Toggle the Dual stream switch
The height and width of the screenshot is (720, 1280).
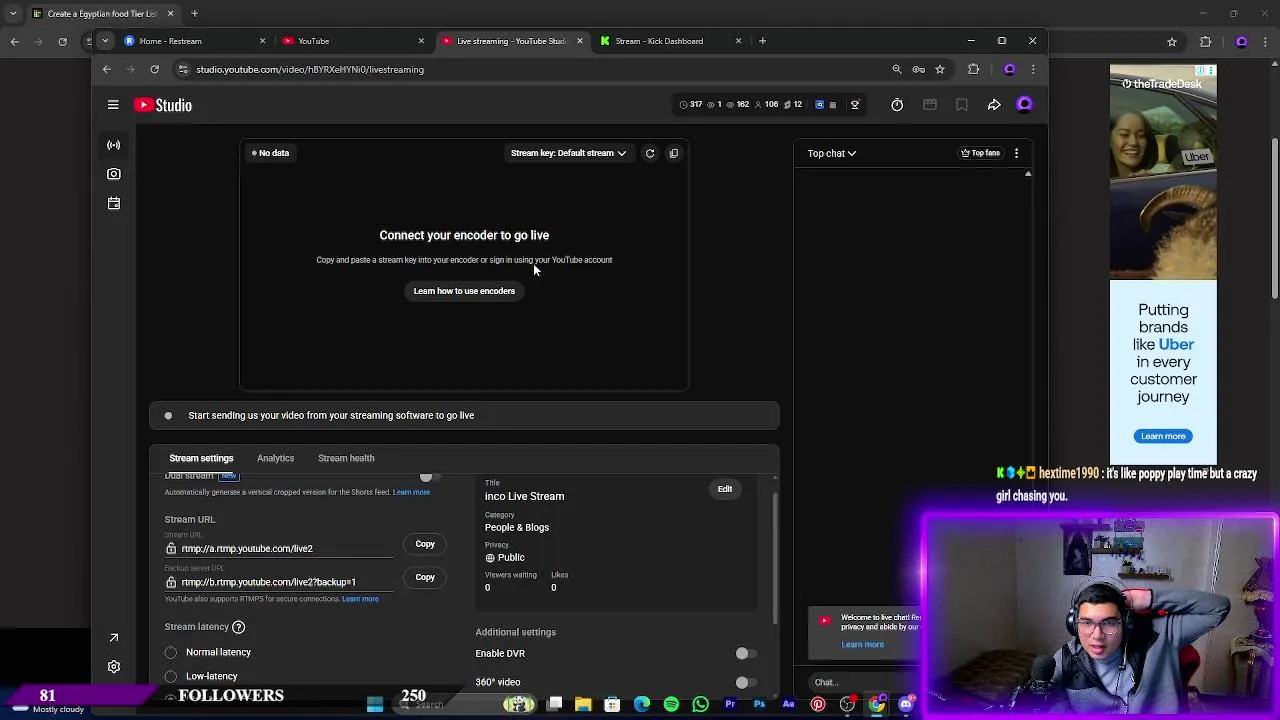(430, 477)
